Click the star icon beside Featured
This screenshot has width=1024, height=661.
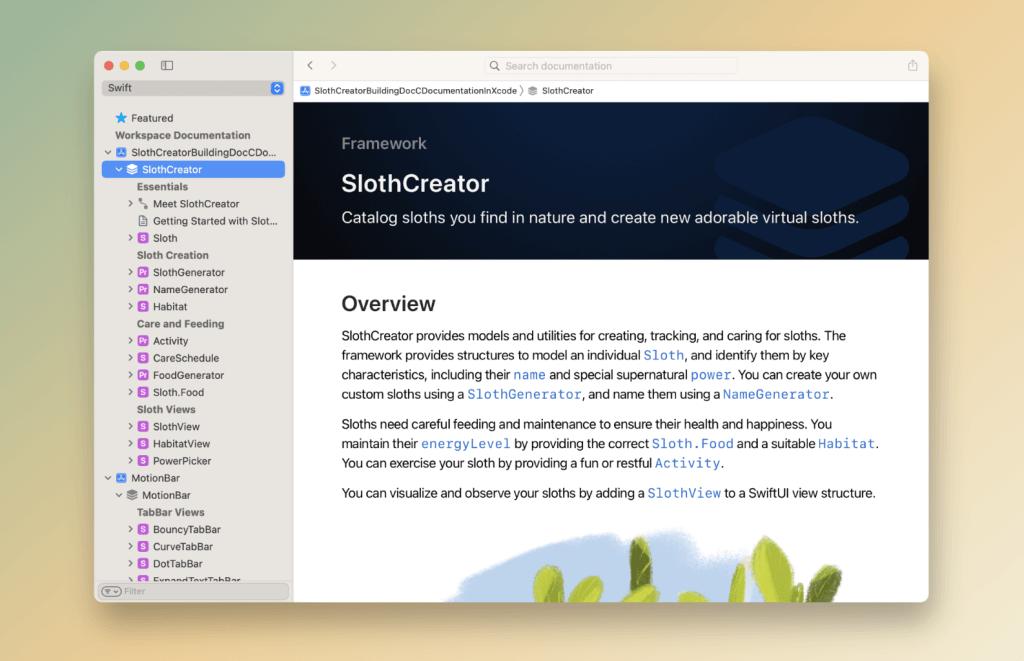[x=121, y=118]
